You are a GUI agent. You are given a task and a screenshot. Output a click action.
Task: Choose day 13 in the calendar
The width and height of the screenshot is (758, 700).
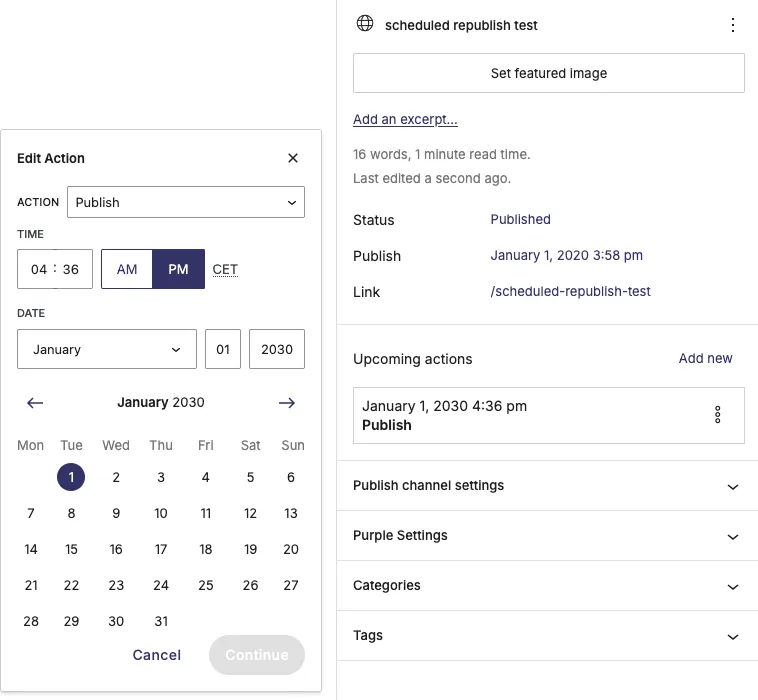291,513
